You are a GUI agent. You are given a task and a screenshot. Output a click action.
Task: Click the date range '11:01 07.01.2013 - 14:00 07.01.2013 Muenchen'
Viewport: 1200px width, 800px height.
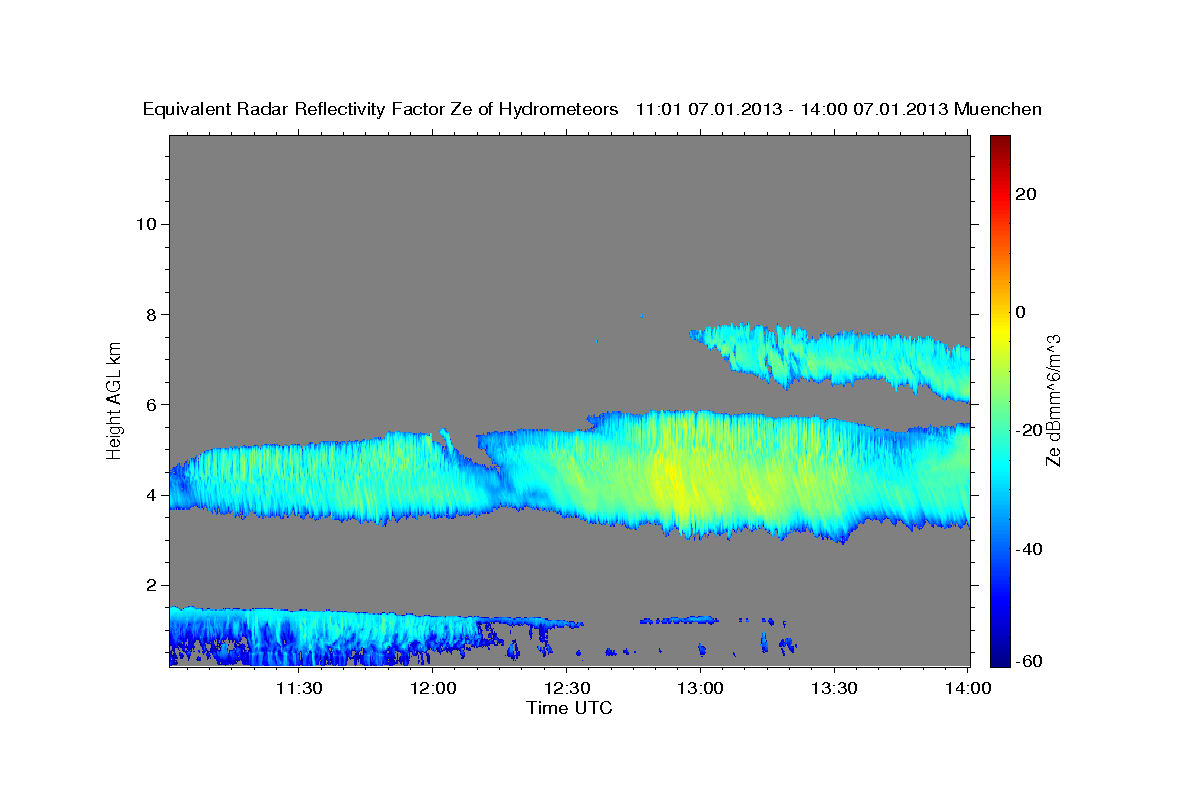(x=839, y=109)
